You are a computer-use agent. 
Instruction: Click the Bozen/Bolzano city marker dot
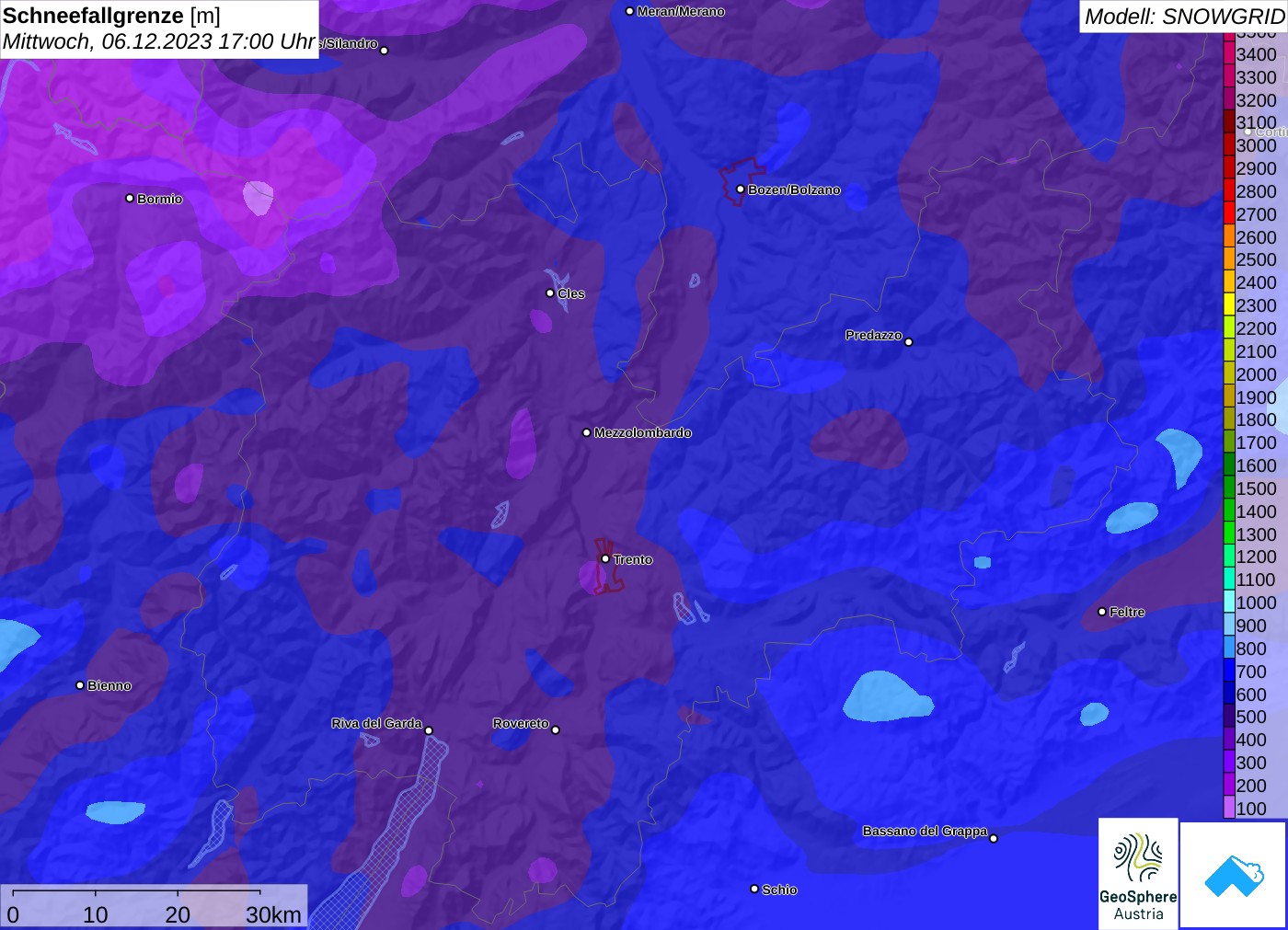point(740,189)
